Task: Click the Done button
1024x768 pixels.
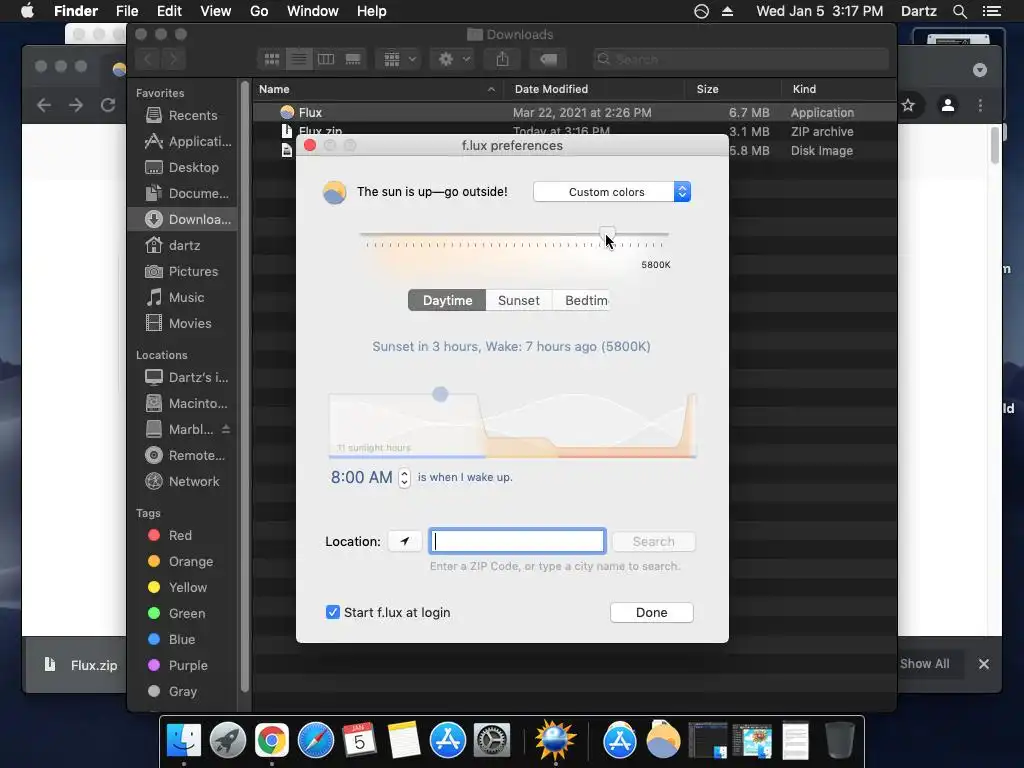Action: point(652,613)
